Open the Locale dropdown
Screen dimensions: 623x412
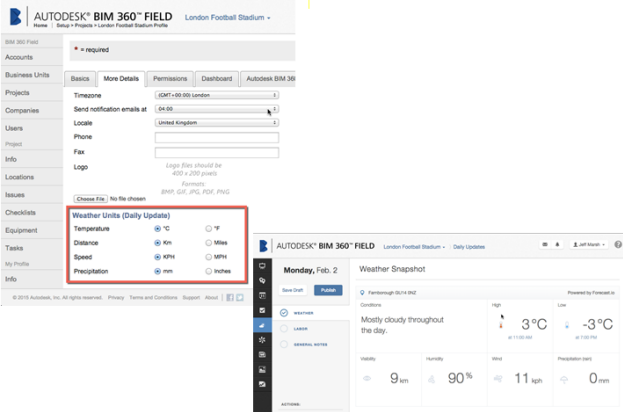pyautogui.click(x=217, y=123)
